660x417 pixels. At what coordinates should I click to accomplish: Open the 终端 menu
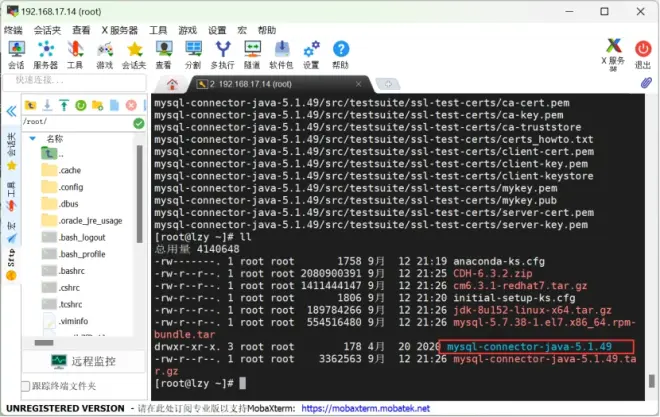coord(13,30)
